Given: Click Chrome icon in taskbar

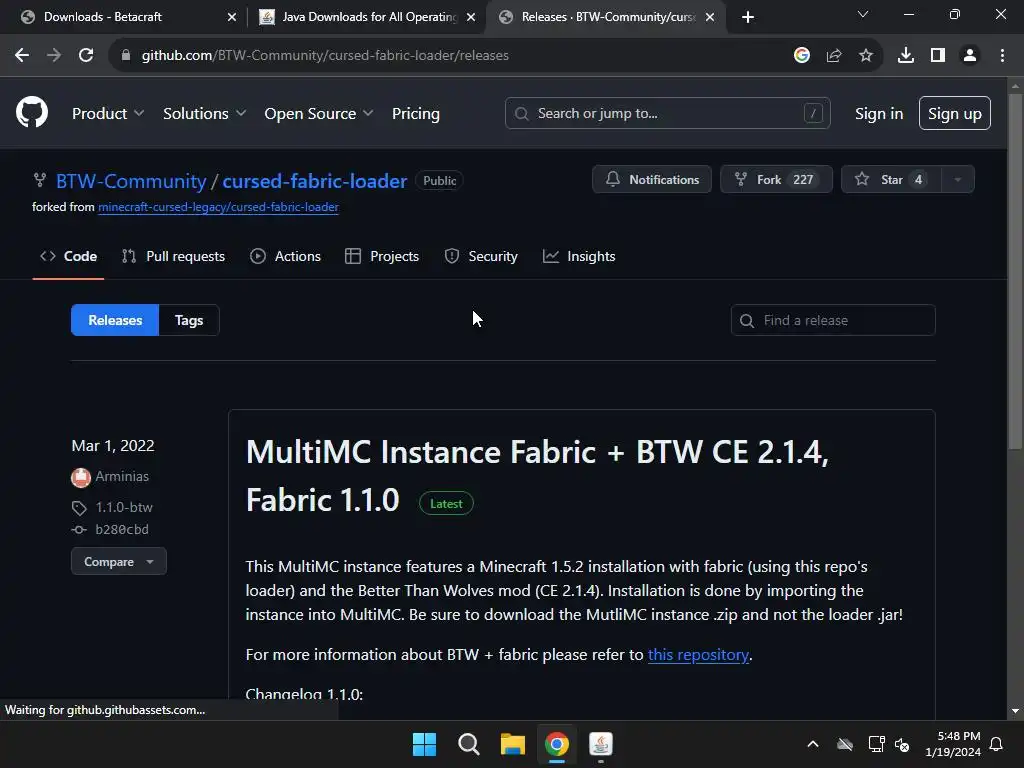Looking at the screenshot, I should [556, 744].
